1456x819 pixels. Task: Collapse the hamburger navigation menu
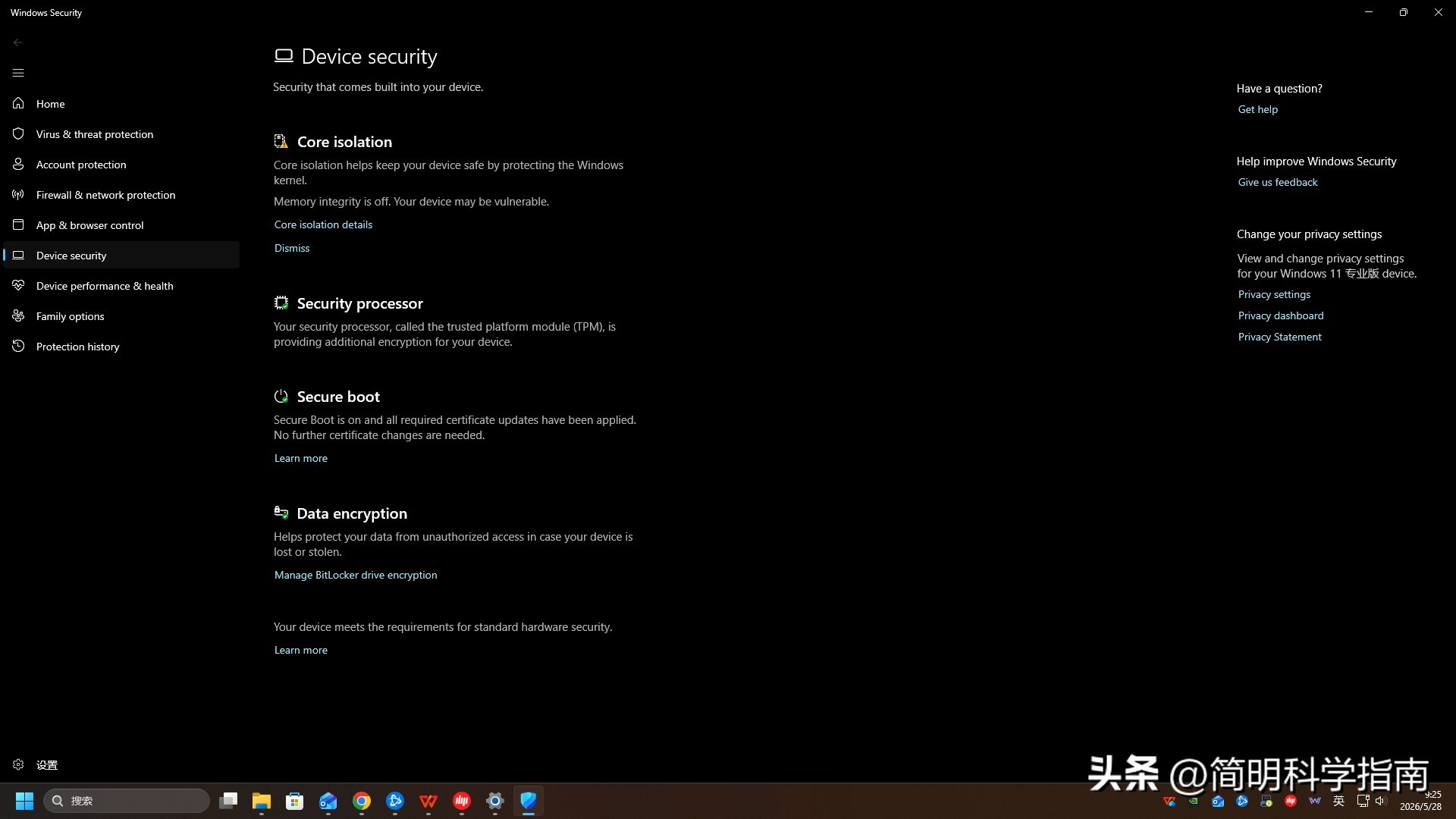18,73
